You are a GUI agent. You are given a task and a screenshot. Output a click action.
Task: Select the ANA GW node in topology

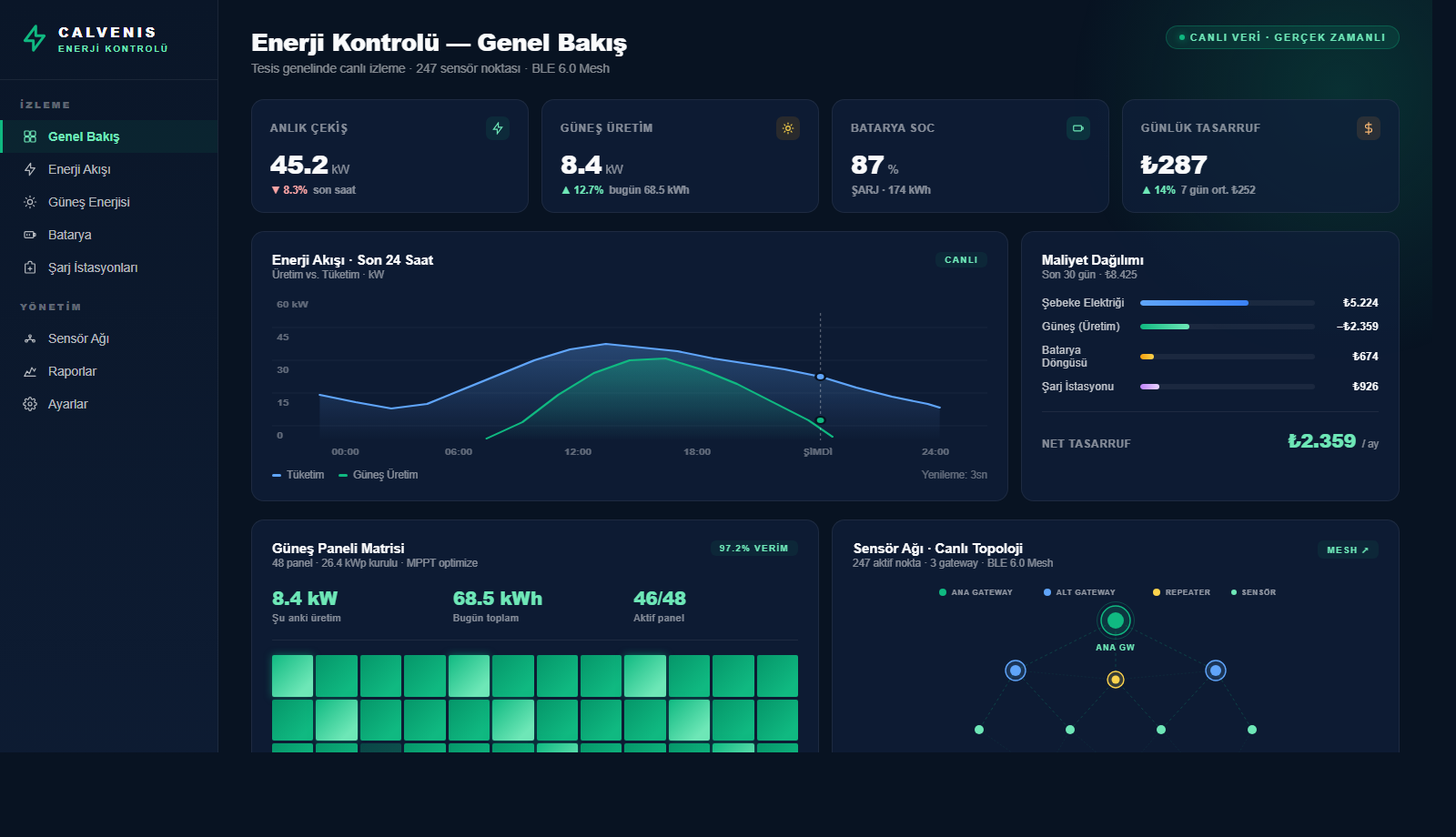click(1115, 620)
